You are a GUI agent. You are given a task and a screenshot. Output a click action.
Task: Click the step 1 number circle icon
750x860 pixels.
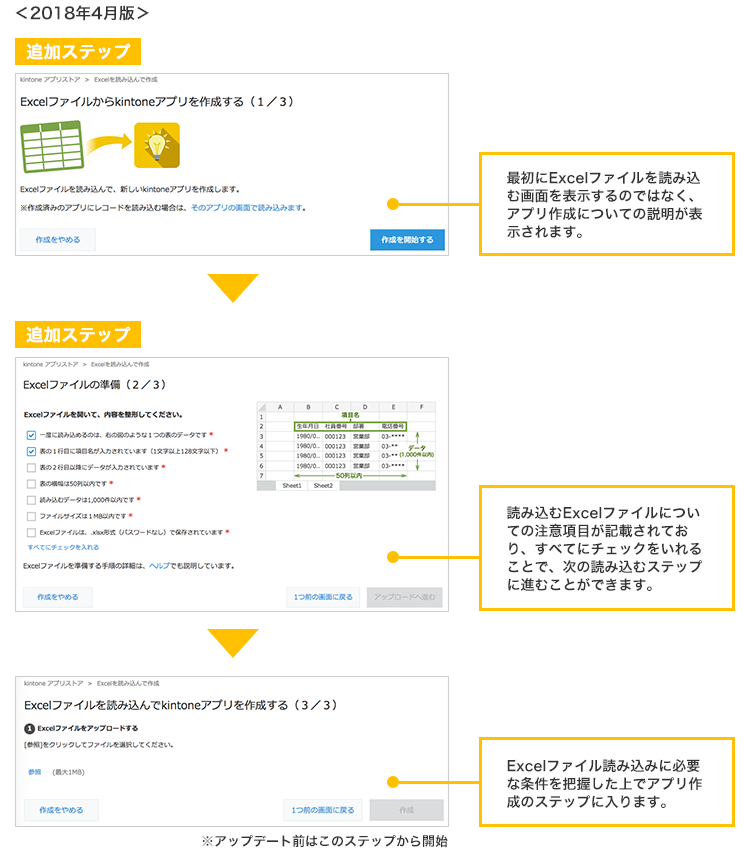pyautogui.click(x=29, y=728)
